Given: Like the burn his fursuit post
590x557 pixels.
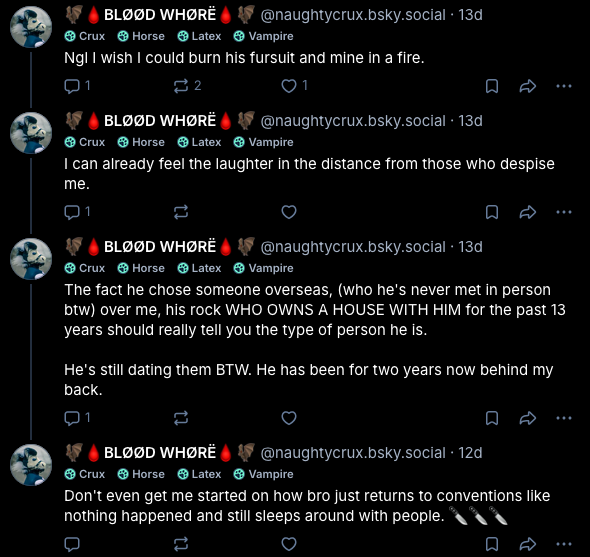Looking at the screenshot, I should pyautogui.click(x=295, y=86).
